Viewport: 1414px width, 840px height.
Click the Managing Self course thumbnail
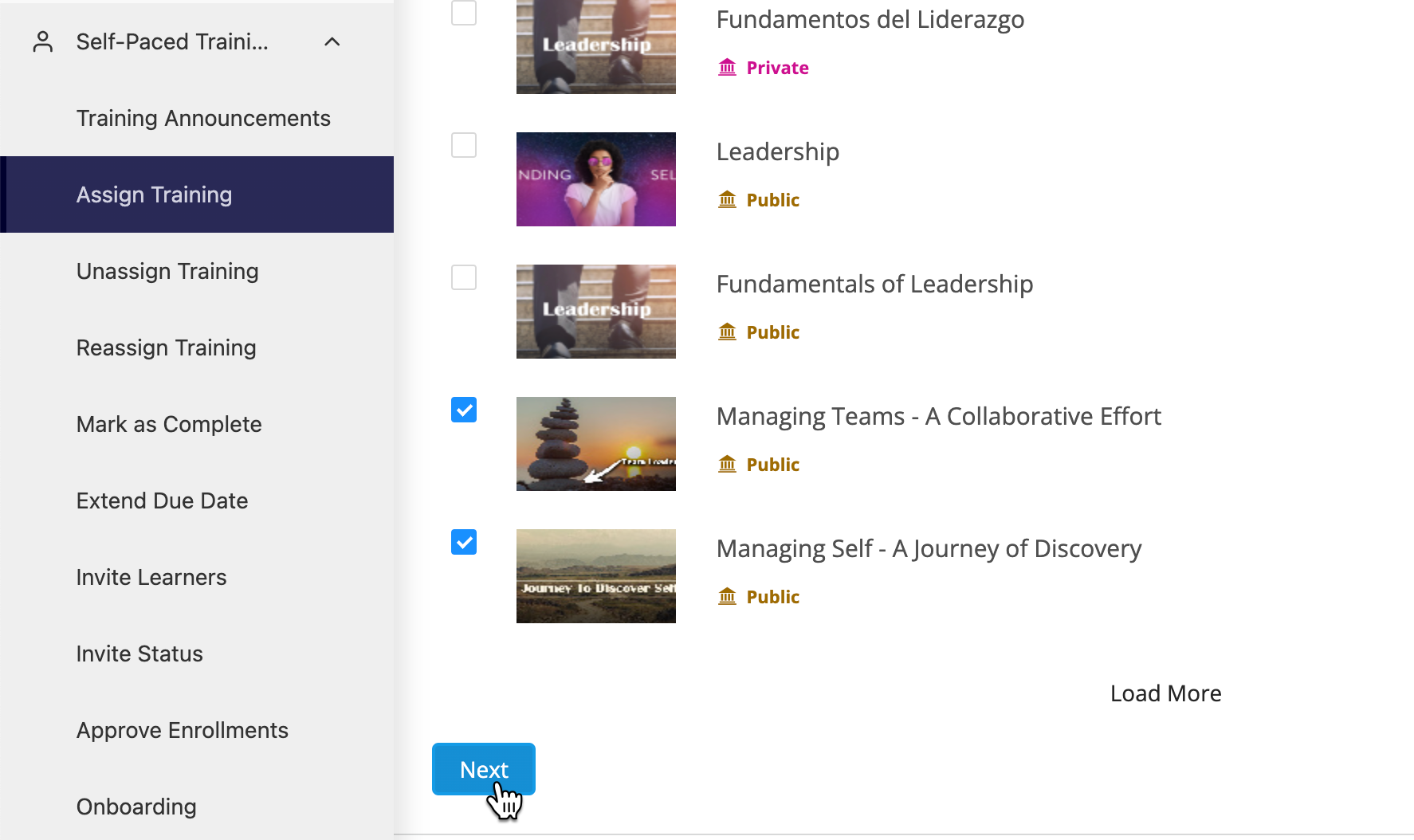click(x=596, y=576)
